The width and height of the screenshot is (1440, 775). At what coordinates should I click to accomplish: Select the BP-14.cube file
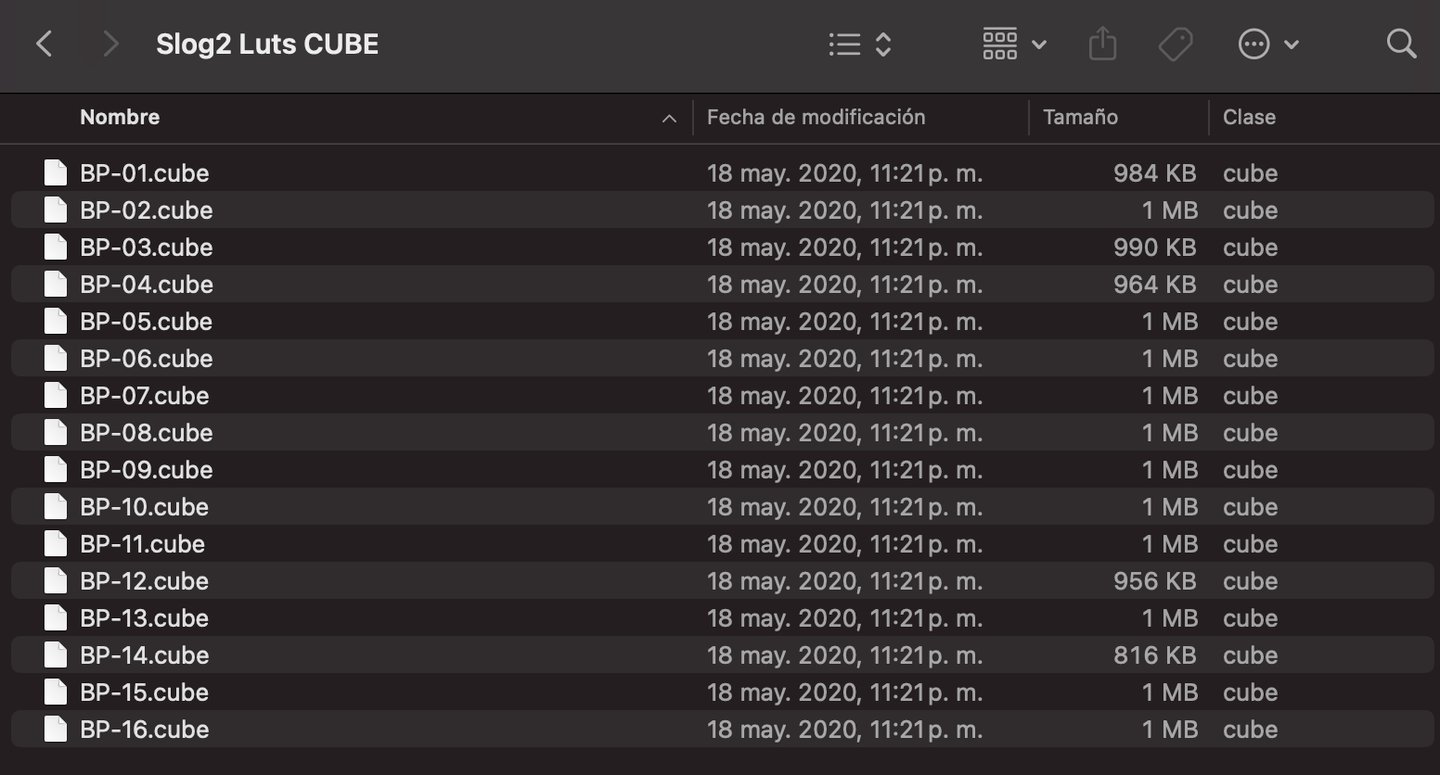[x=145, y=655]
